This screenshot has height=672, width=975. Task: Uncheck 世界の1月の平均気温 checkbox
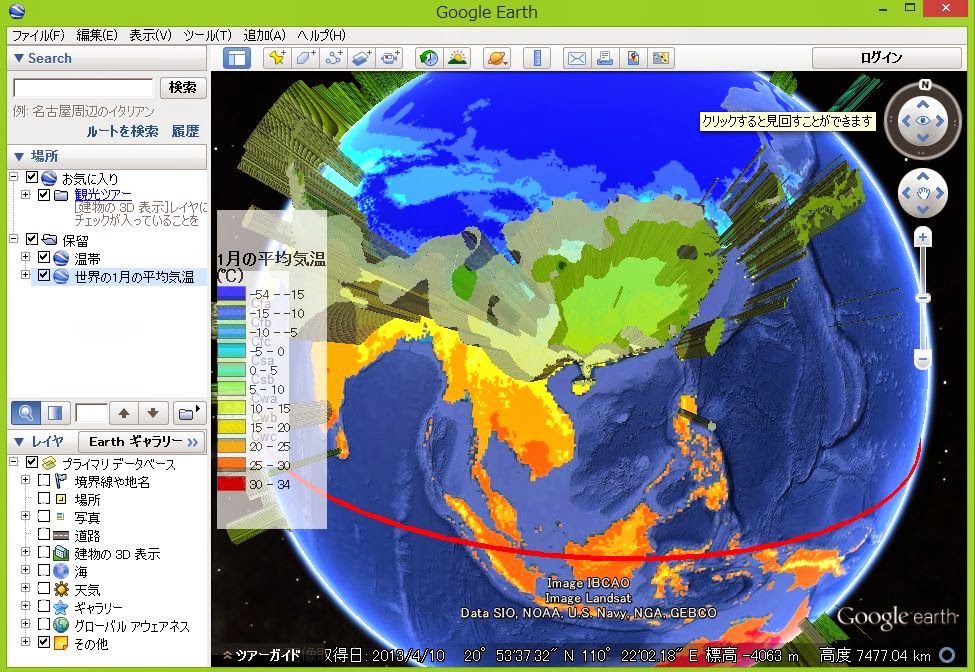pos(44,275)
